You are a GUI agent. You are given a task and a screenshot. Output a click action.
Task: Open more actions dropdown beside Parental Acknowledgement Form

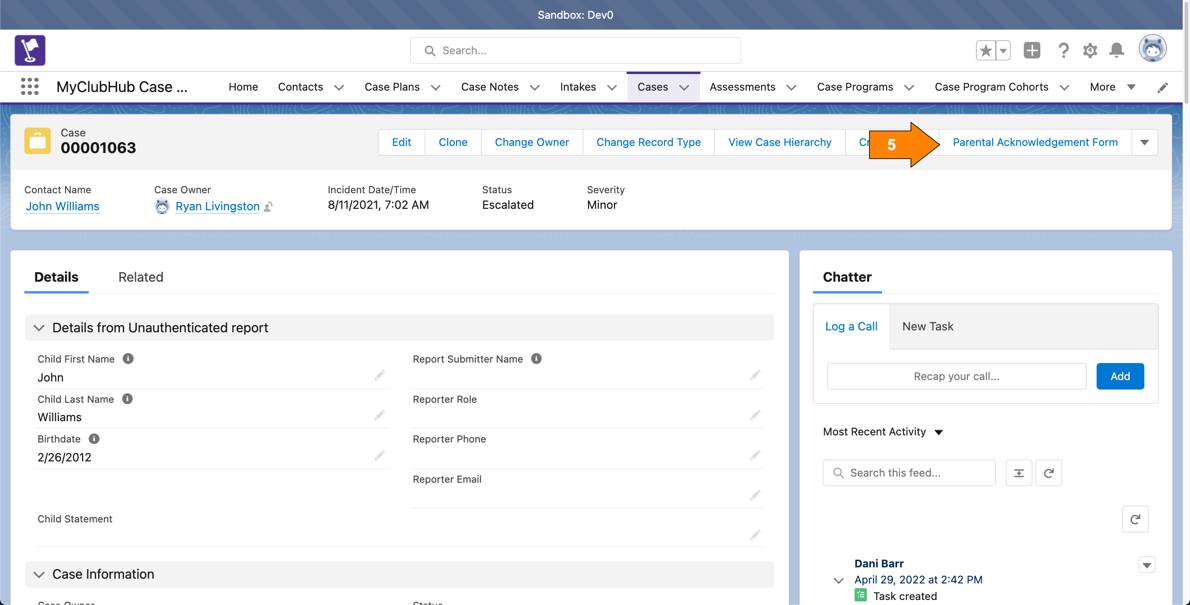[x=1145, y=142]
